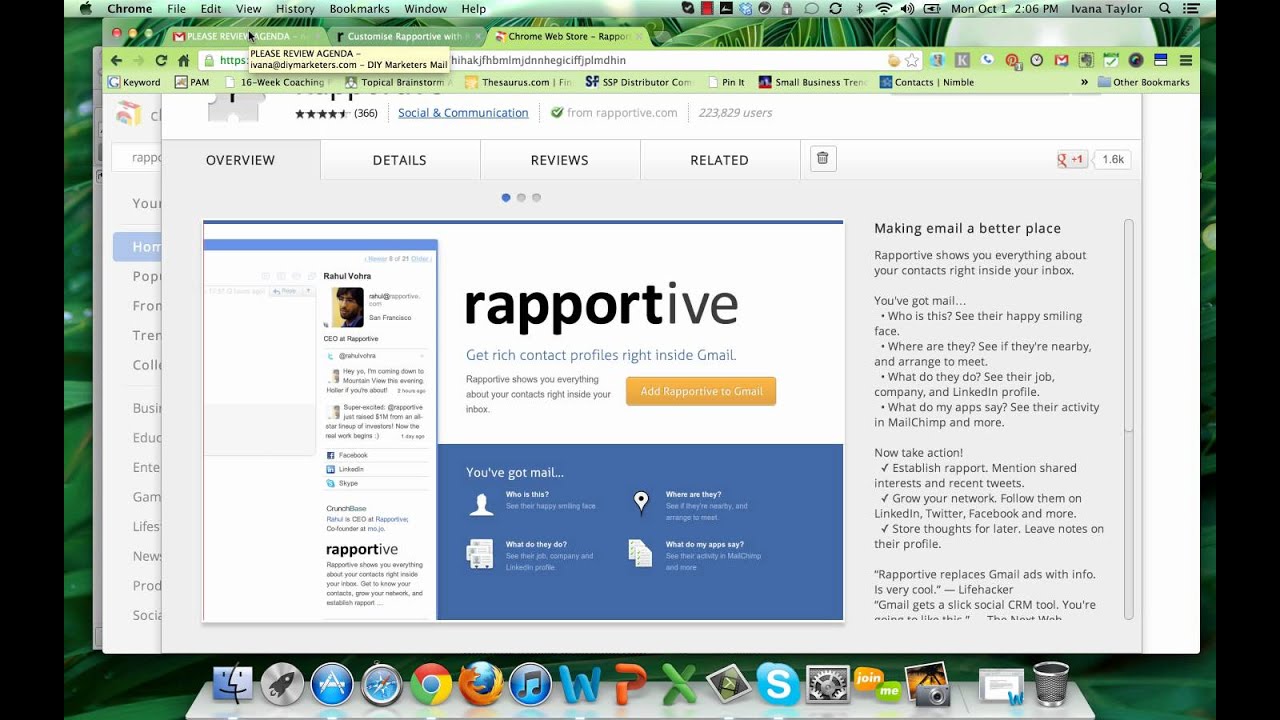Open PowerPoint from the dock
The width and height of the screenshot is (1280, 720).
(x=630, y=685)
